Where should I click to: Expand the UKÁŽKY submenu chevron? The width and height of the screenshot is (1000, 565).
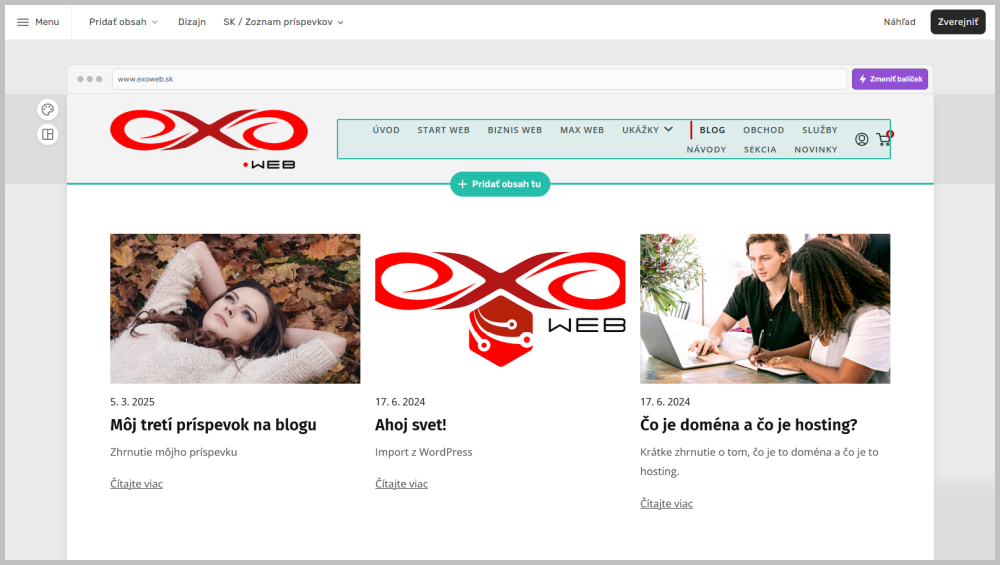point(668,129)
